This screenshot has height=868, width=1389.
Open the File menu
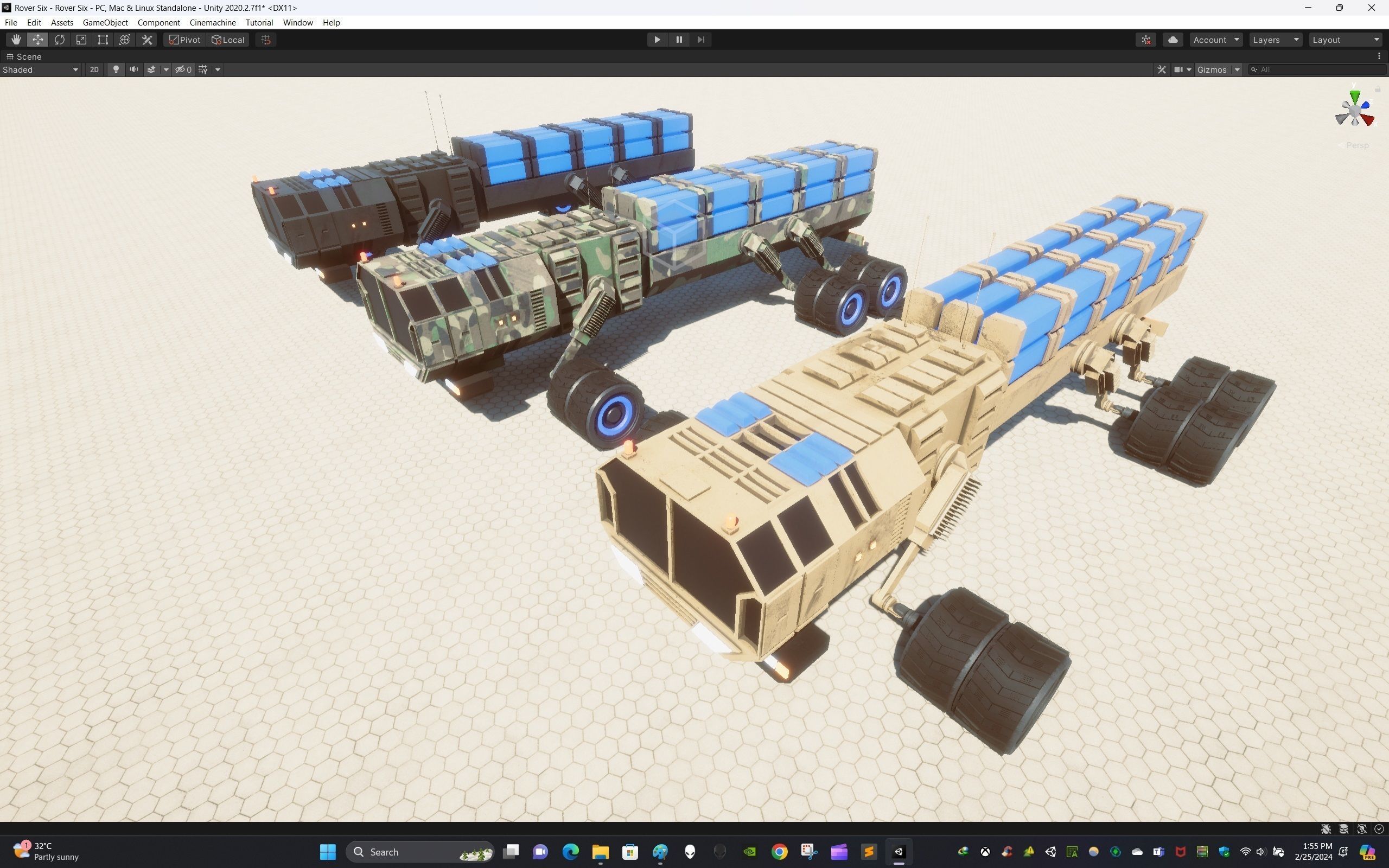pos(11,22)
